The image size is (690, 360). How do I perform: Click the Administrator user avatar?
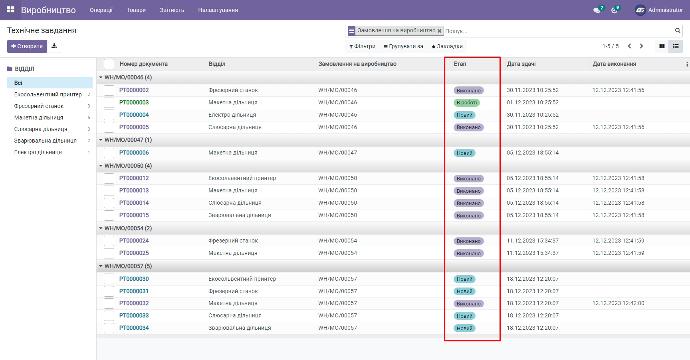click(640, 10)
